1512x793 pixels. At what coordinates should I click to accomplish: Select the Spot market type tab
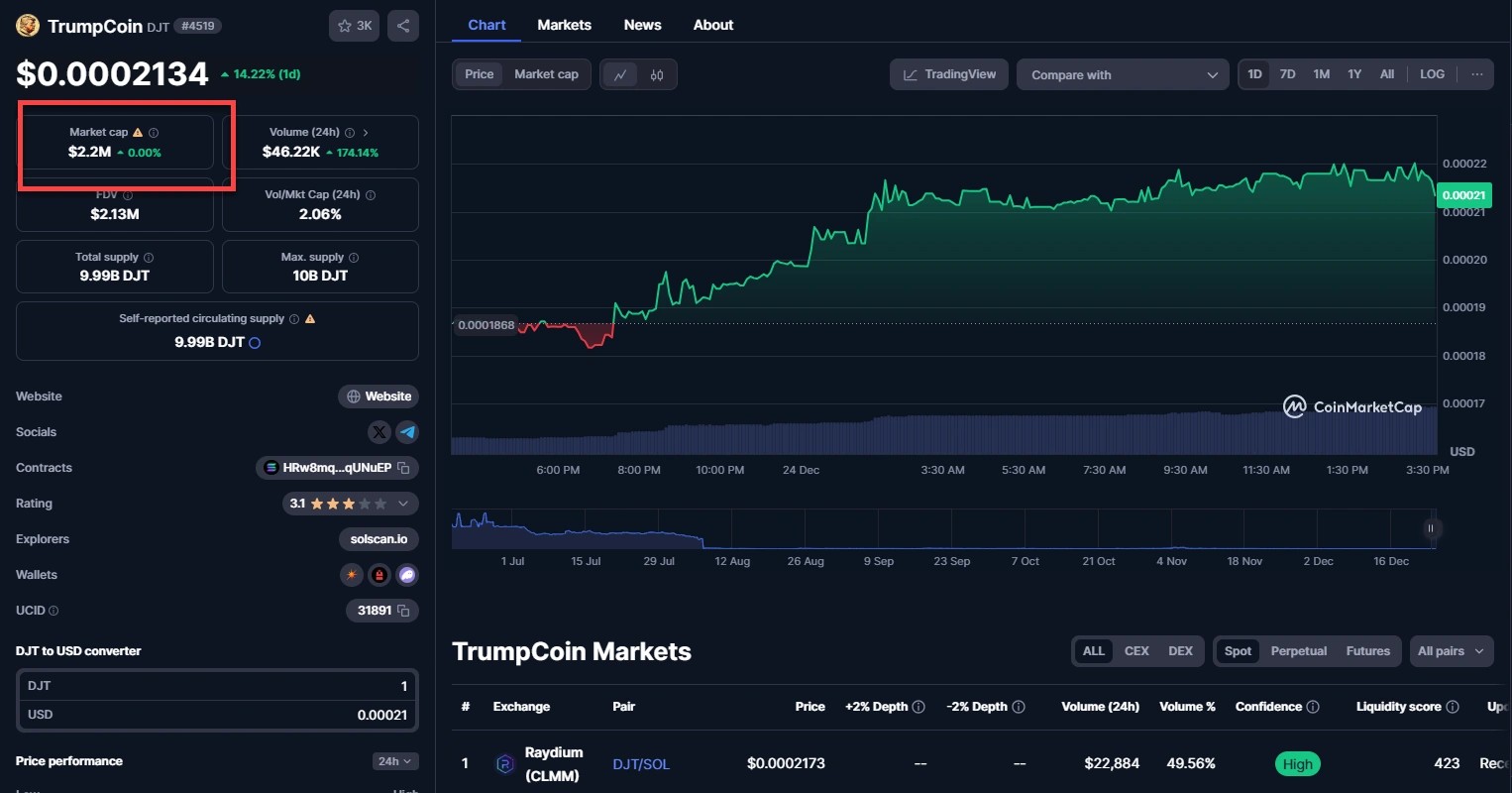(x=1238, y=651)
